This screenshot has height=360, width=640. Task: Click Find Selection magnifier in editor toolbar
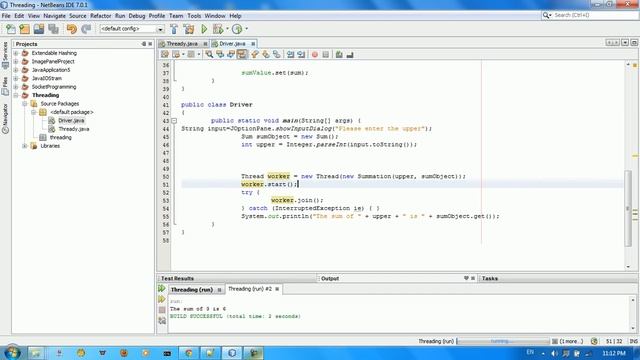pos(209,54)
